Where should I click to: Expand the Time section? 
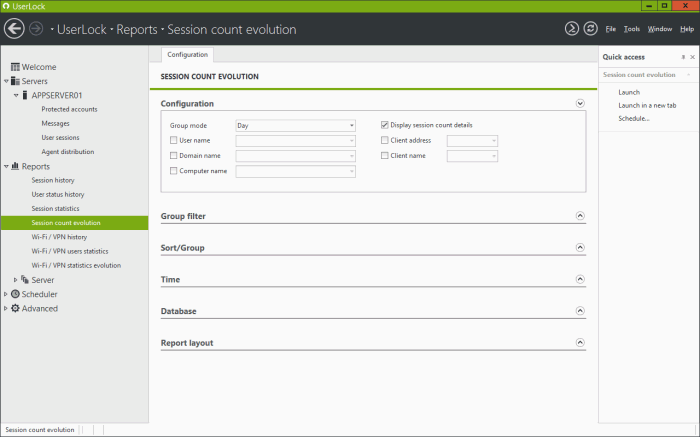pos(580,279)
